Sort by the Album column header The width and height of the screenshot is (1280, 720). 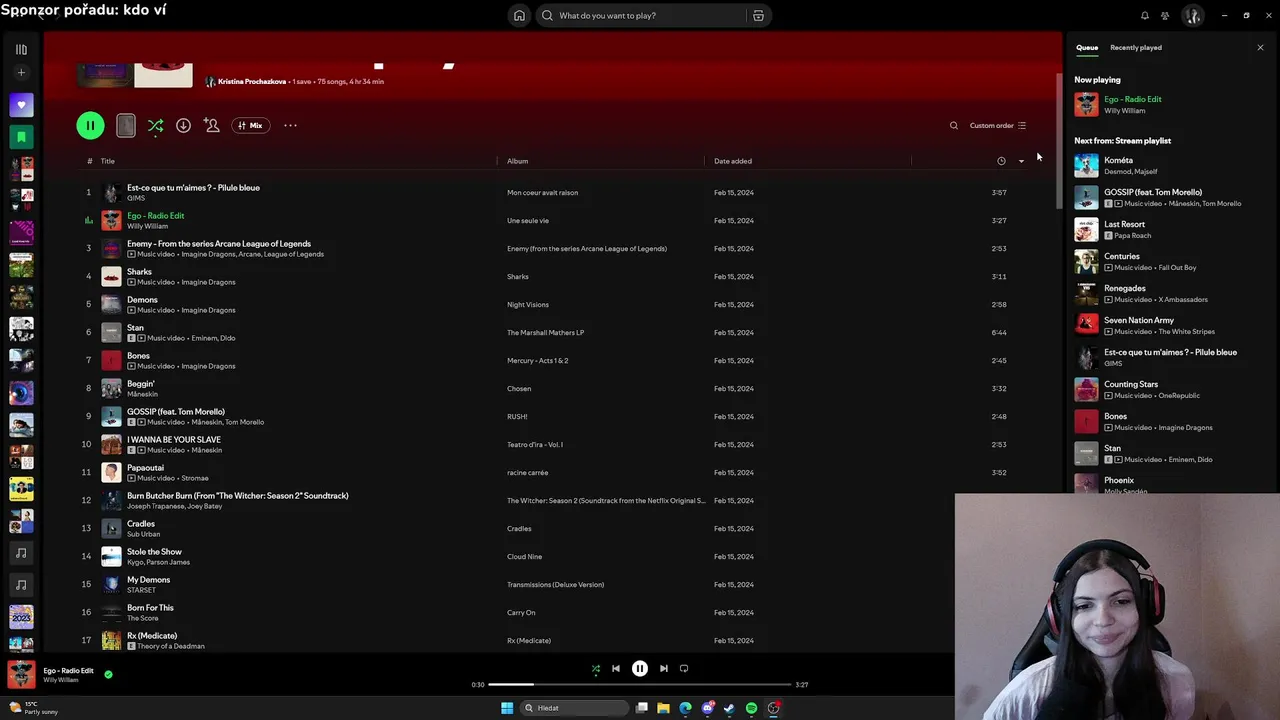pos(517,161)
